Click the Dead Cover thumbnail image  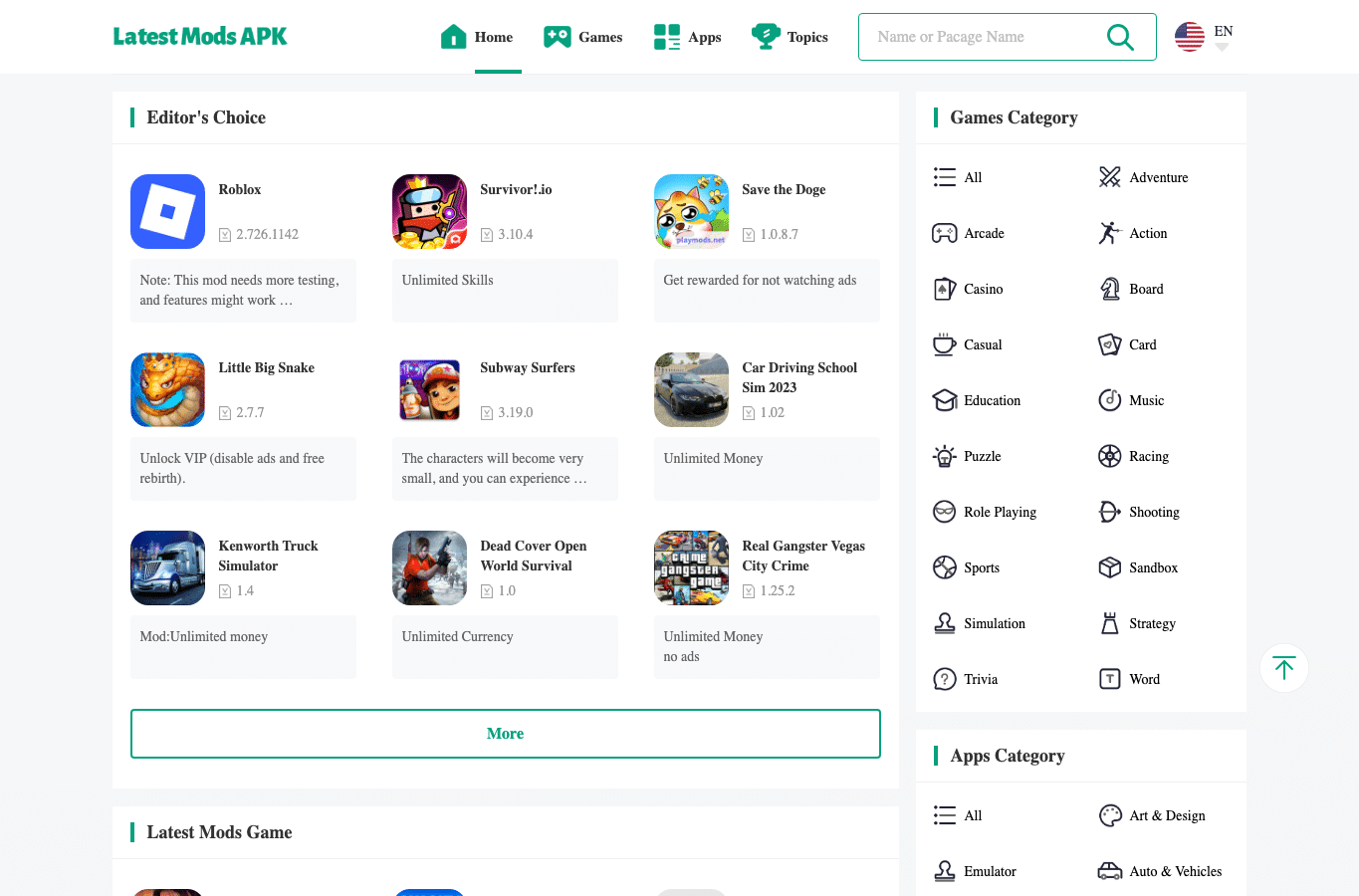tap(429, 567)
